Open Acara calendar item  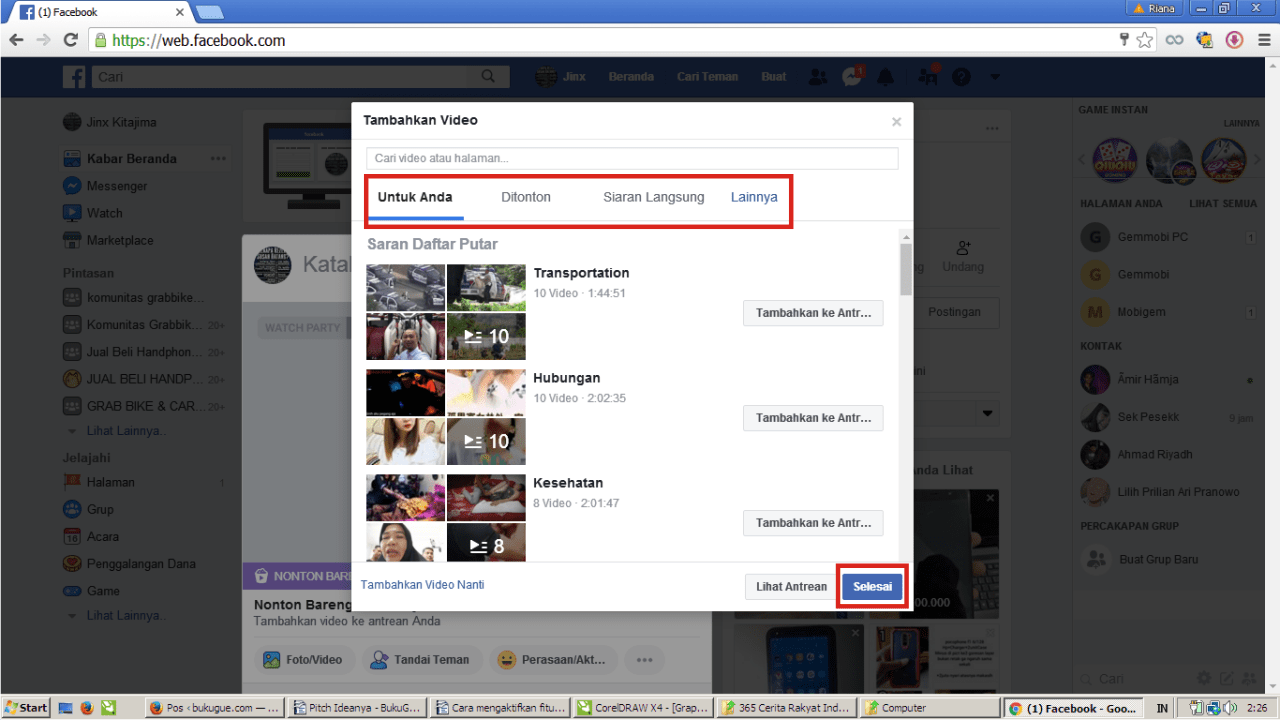(90, 536)
